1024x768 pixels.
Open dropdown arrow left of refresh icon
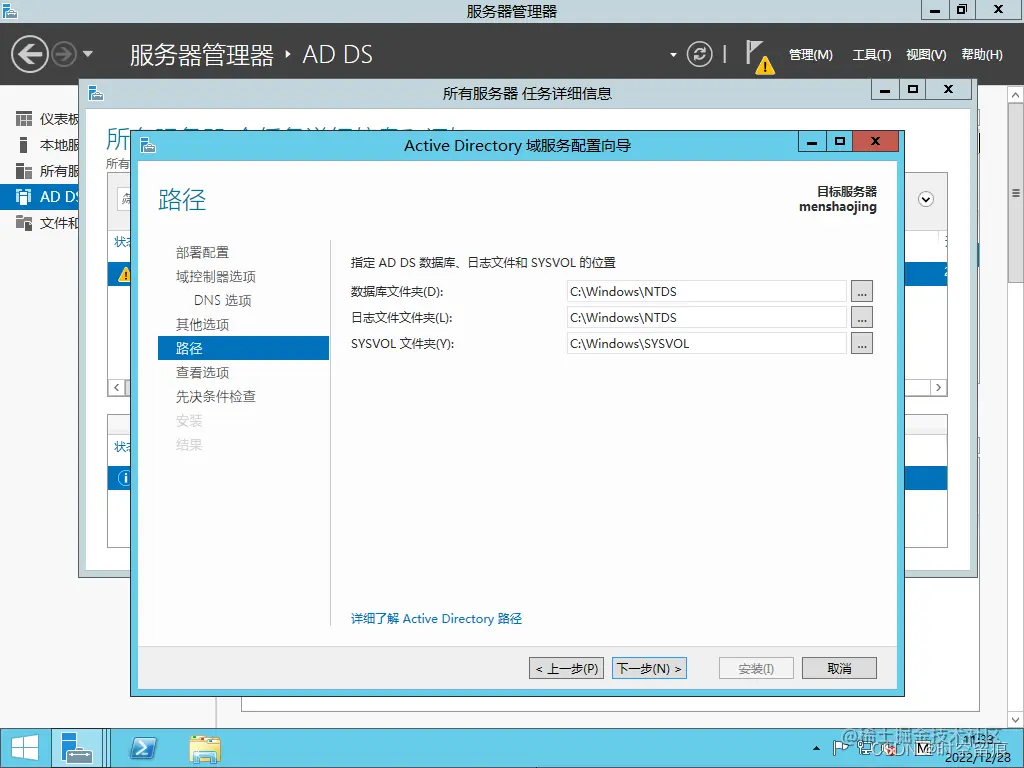(673, 55)
